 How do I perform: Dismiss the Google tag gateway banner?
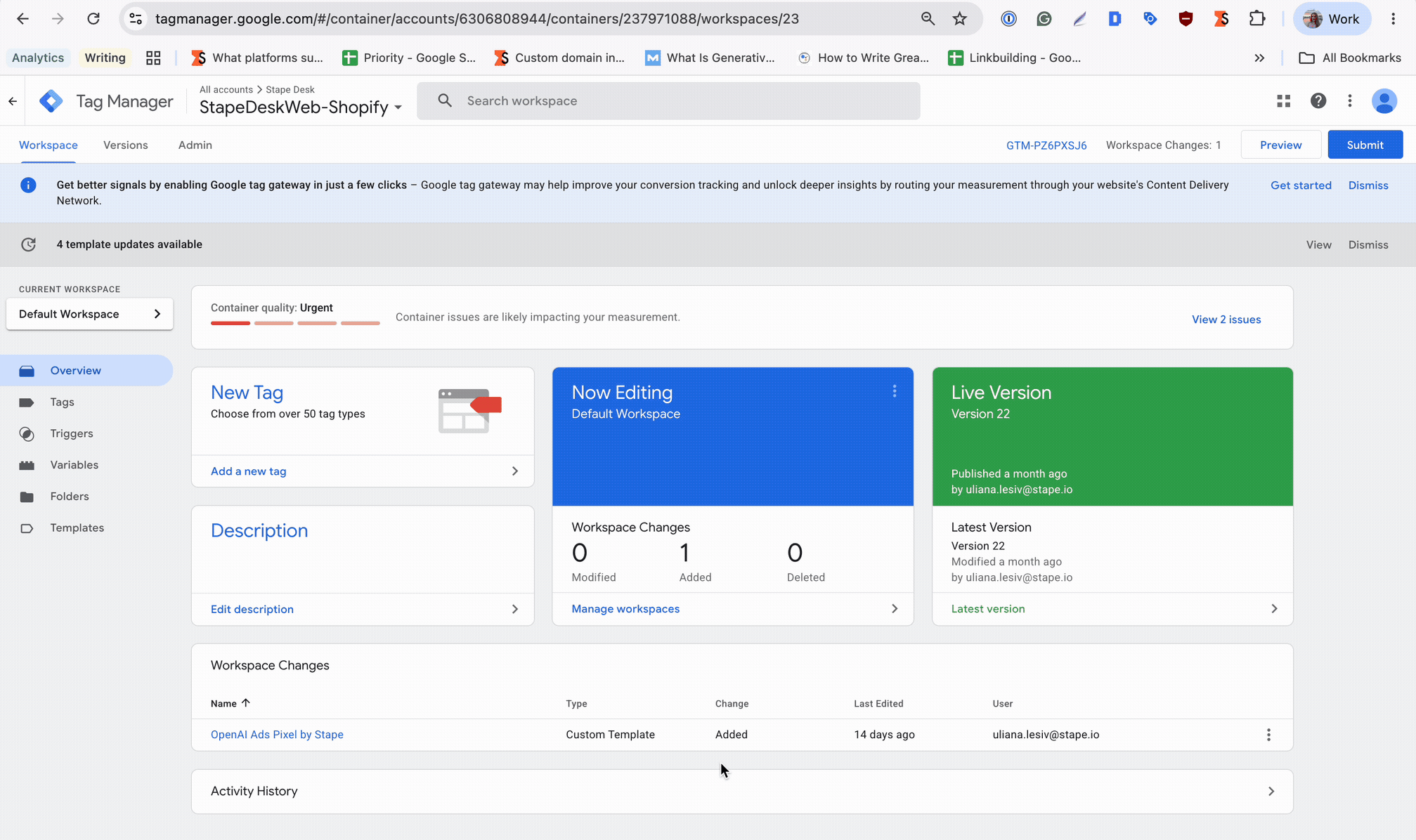click(x=1368, y=185)
